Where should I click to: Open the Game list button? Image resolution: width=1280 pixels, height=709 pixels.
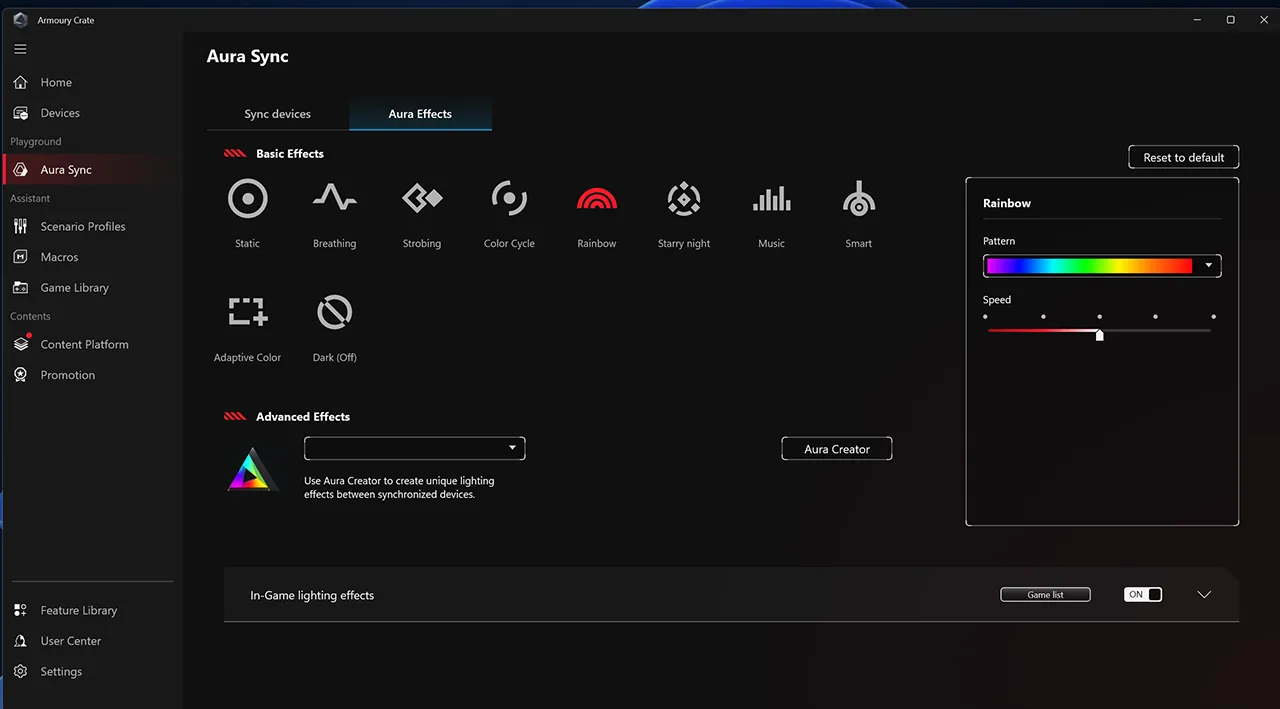[x=1045, y=595]
